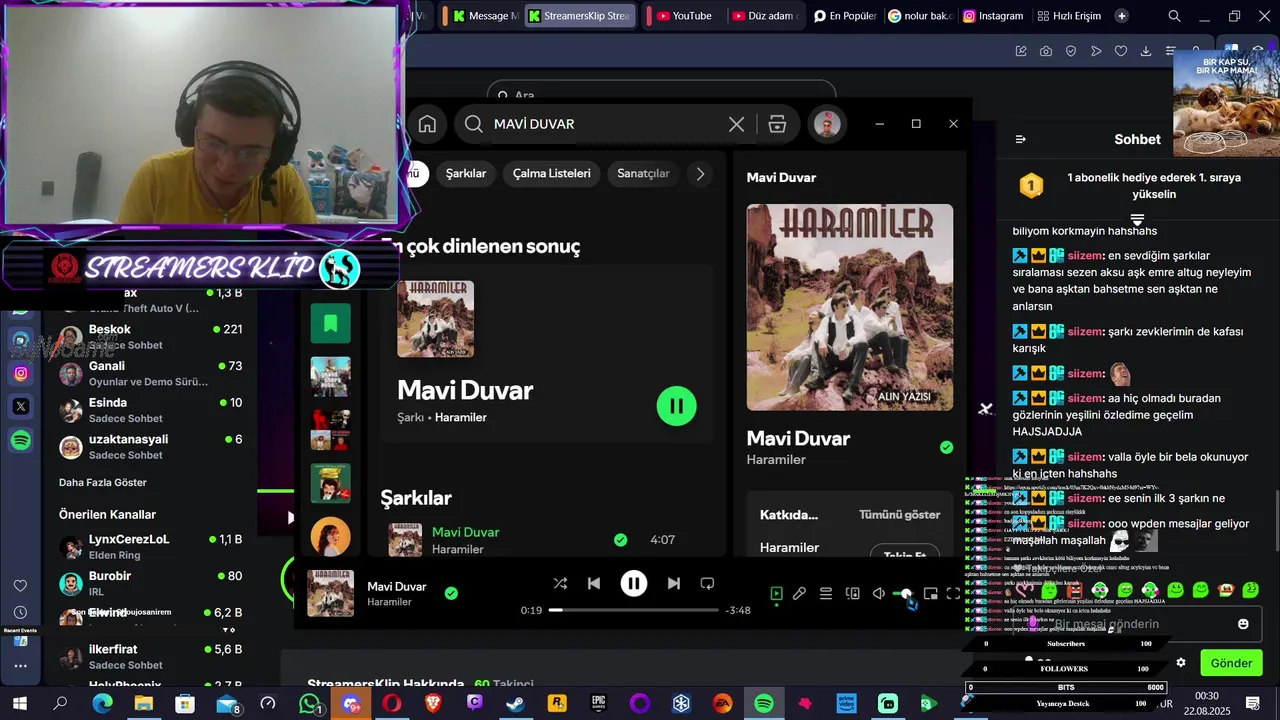Viewport: 1280px width, 720px height.
Task: Click Tümünü göster in credits card
Action: point(899,515)
